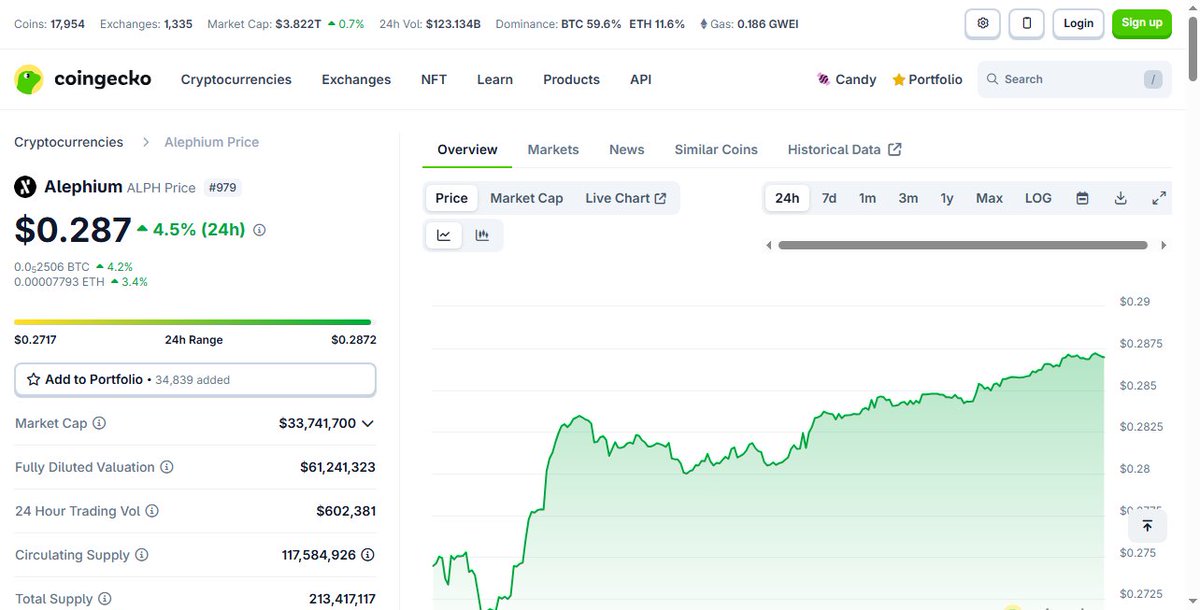This screenshot has width=1200, height=610.
Task: Click Cryptocurrencies breadcrumb link
Action: (69, 142)
